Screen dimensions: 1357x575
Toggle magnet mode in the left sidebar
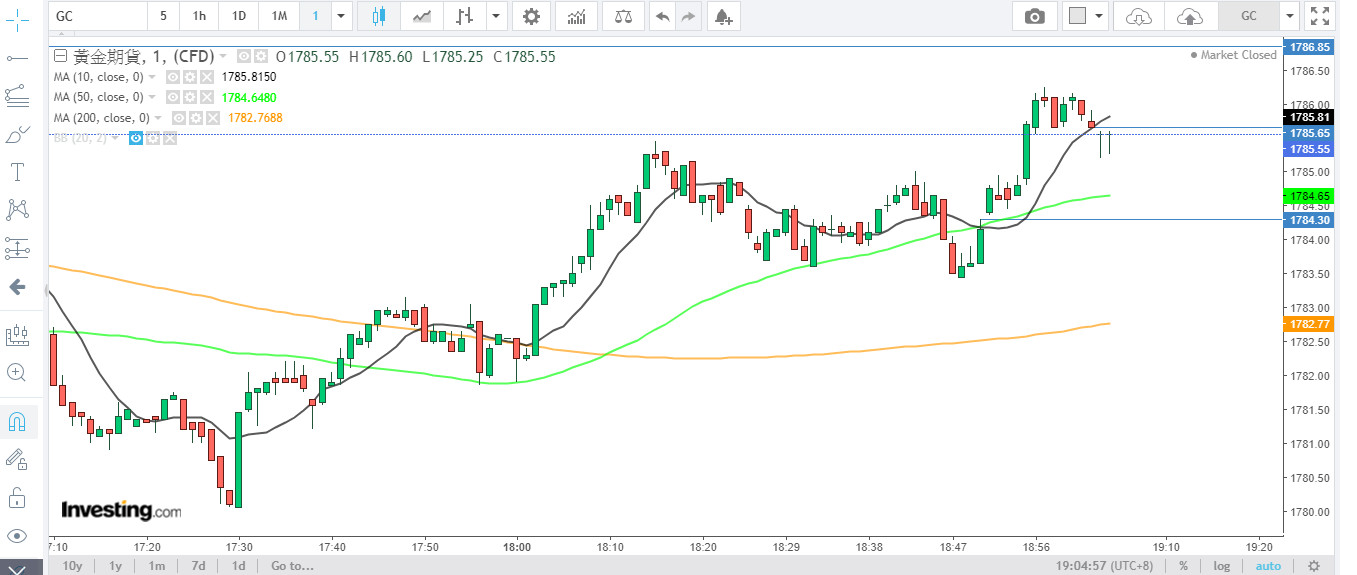pyautogui.click(x=17, y=421)
